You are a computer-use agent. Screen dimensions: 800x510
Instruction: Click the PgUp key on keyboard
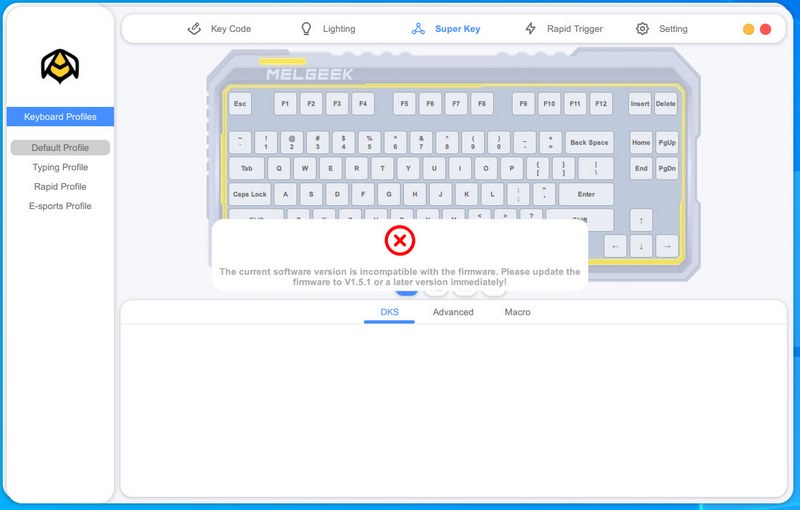pos(667,142)
